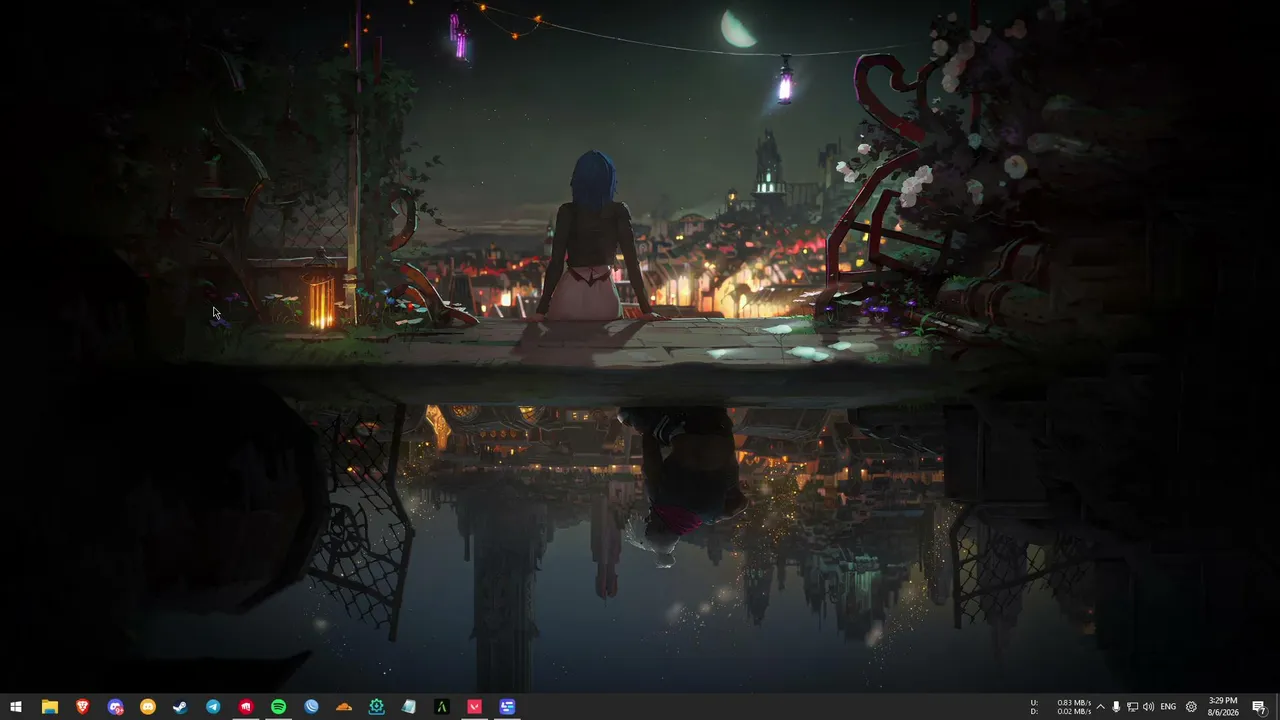Open the Discord icon showing the 9+ badge
1280x720 pixels.
click(x=115, y=707)
